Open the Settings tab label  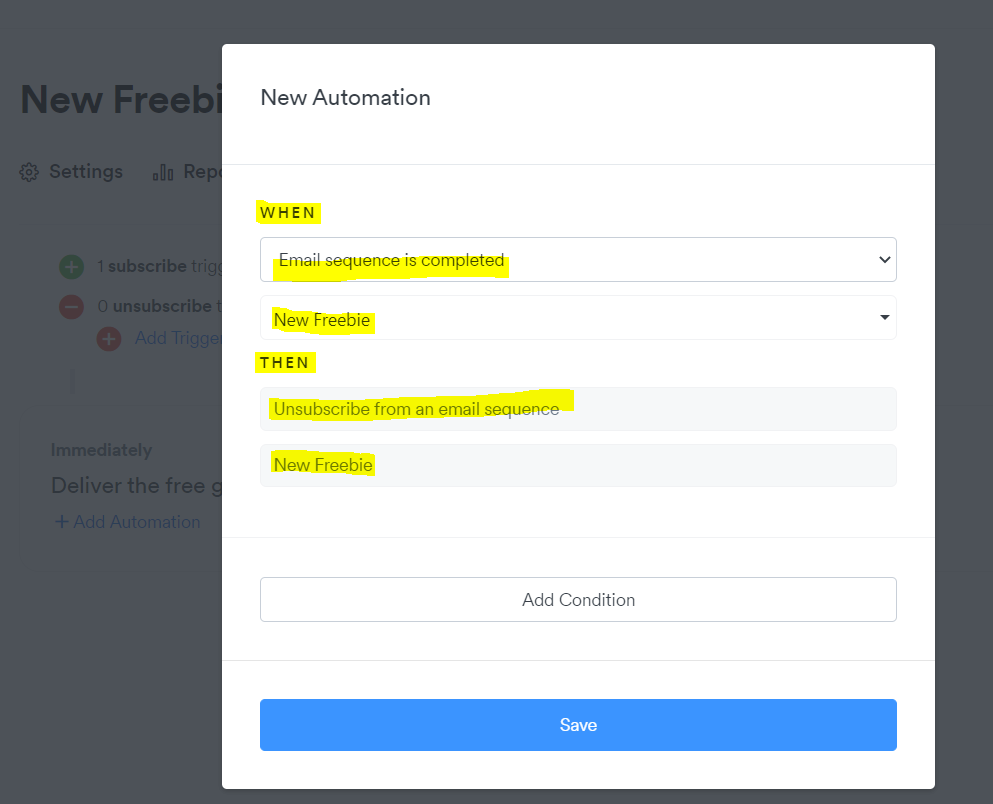[86, 172]
